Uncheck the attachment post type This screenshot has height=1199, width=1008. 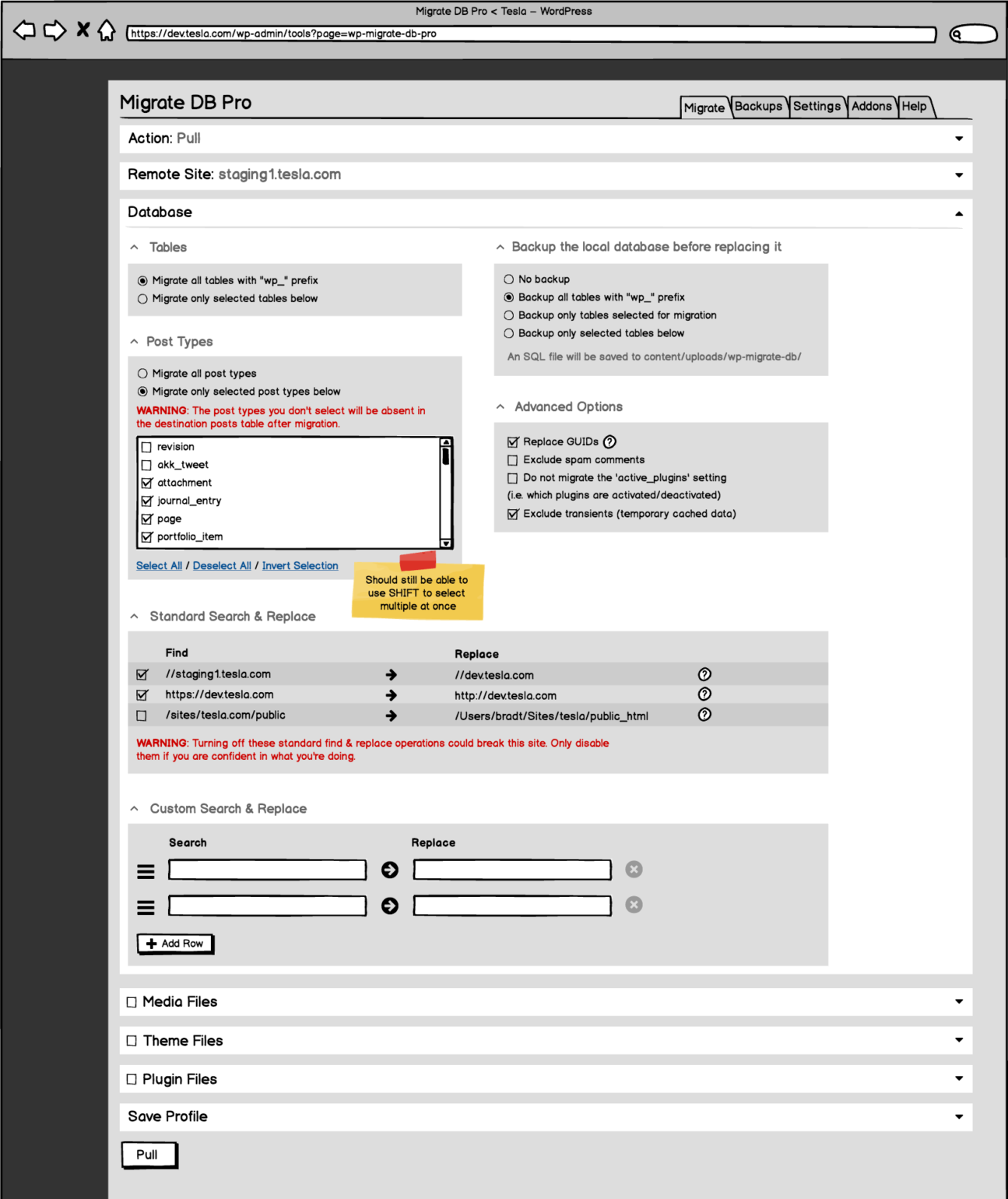click(x=146, y=483)
